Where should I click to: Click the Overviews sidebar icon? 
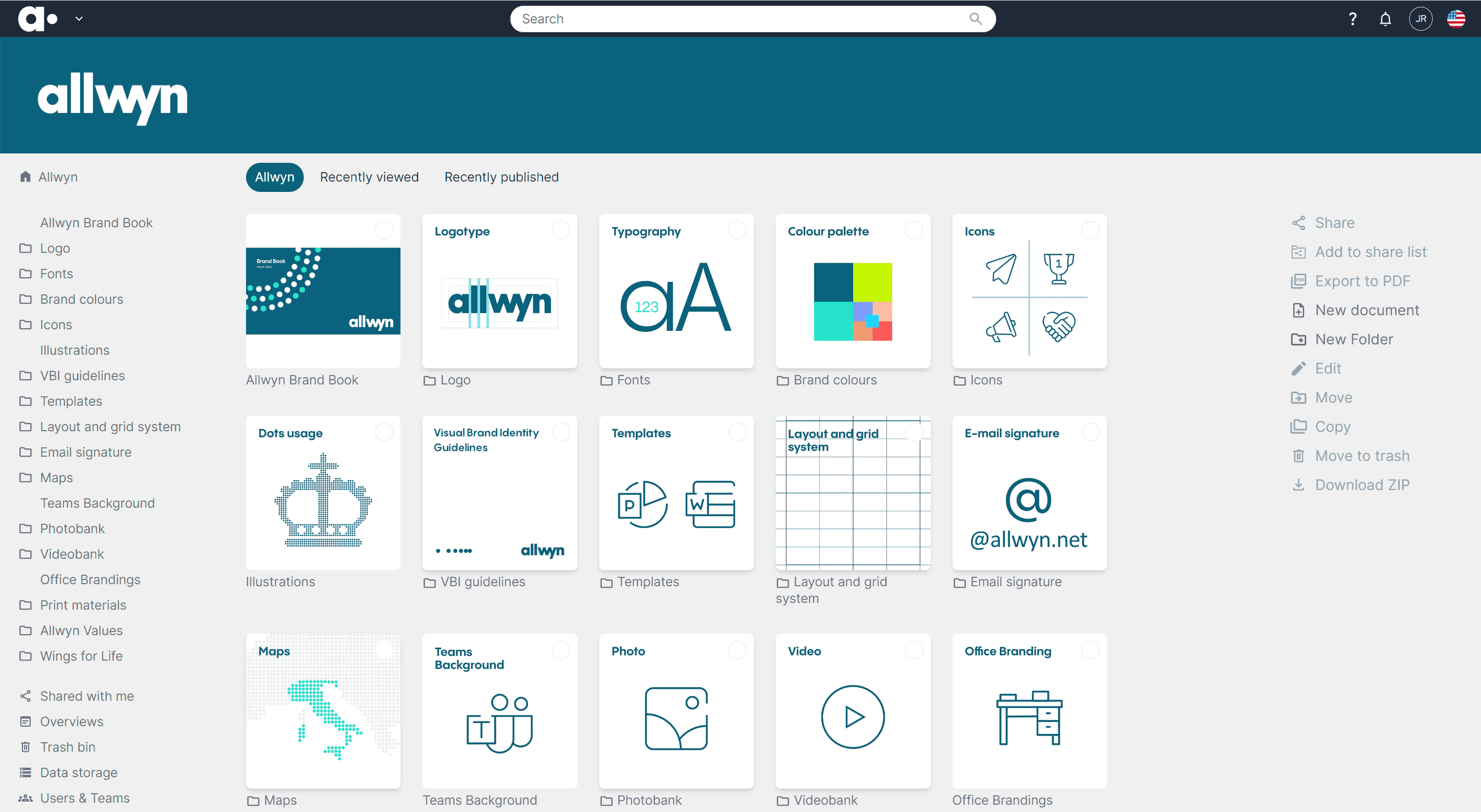pyautogui.click(x=25, y=721)
